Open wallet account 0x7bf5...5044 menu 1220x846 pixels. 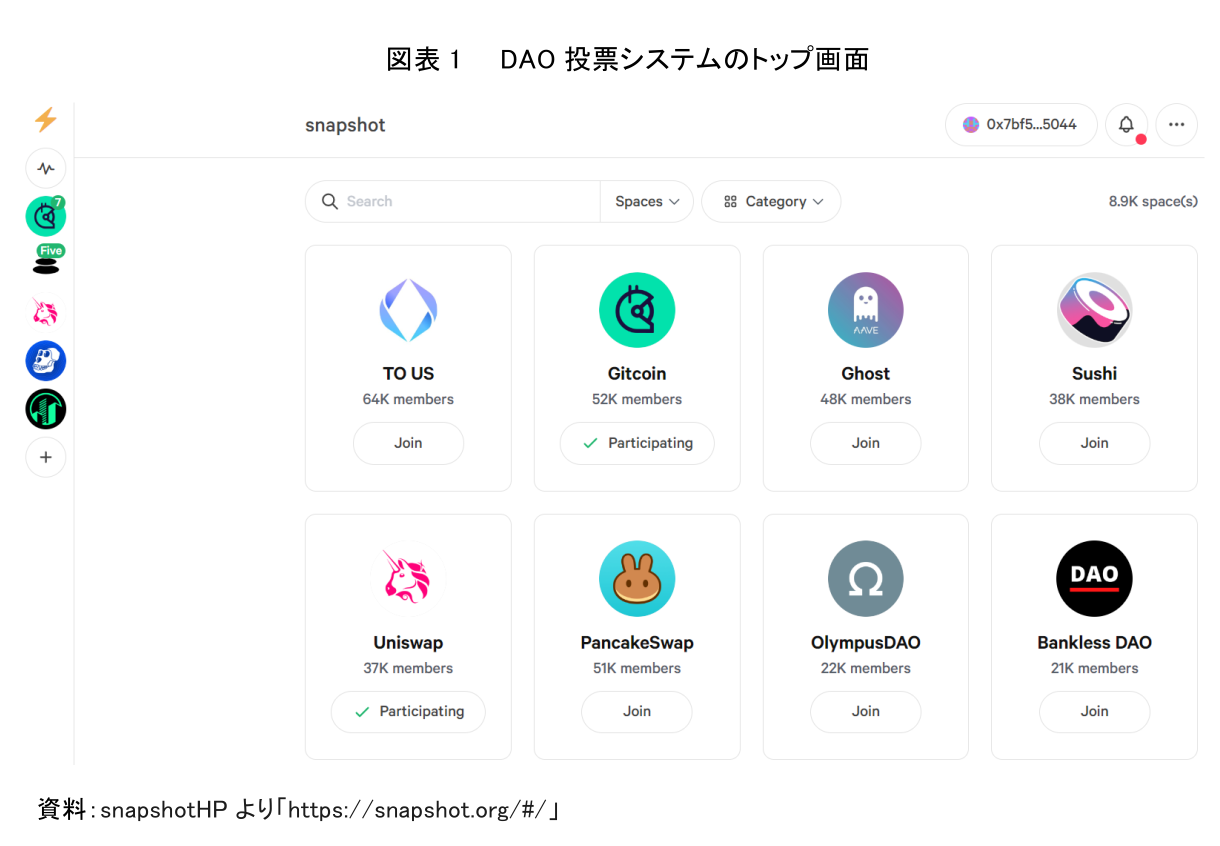(1020, 125)
